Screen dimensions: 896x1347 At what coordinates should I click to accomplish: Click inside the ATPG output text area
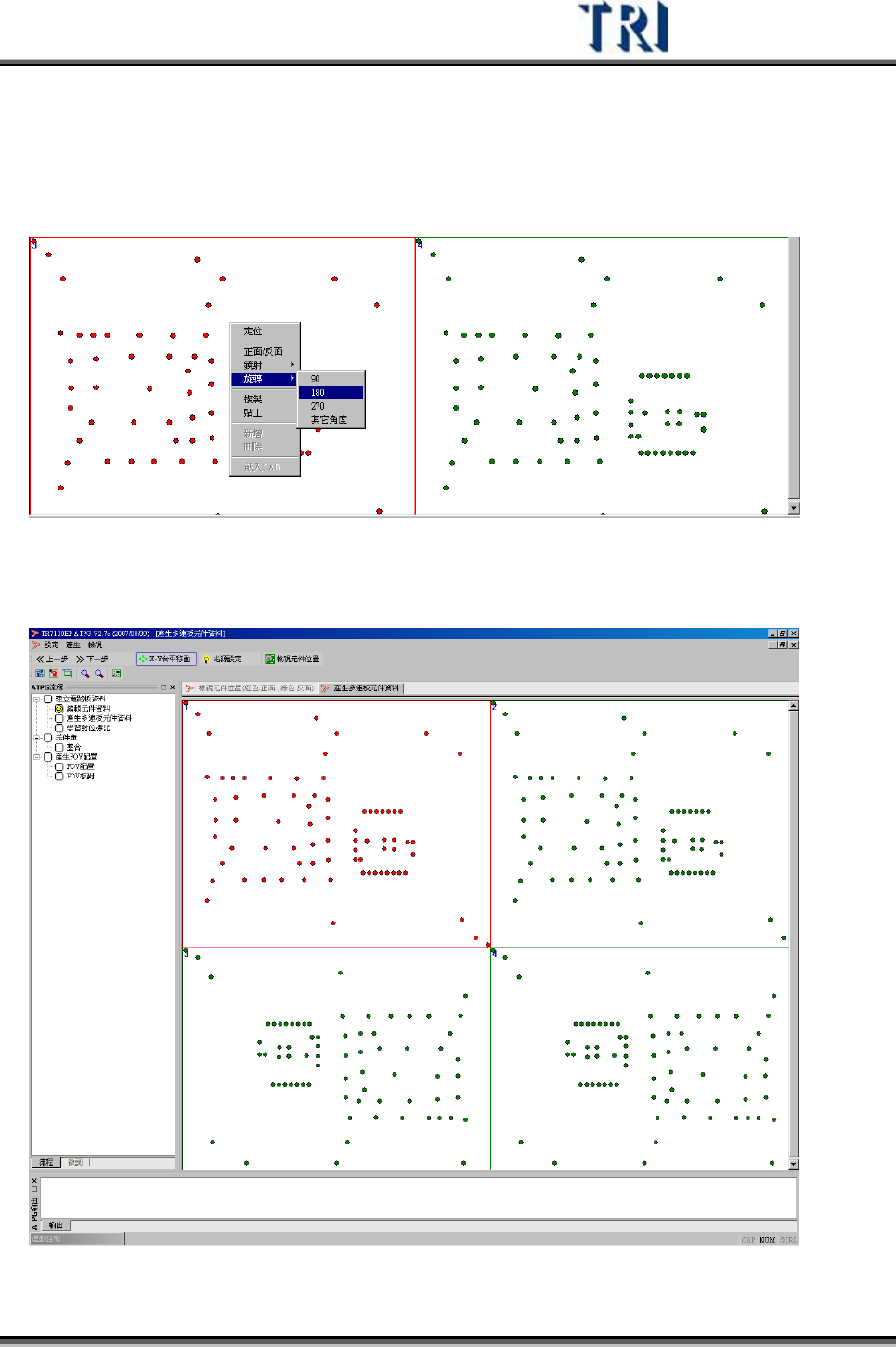click(418, 1197)
